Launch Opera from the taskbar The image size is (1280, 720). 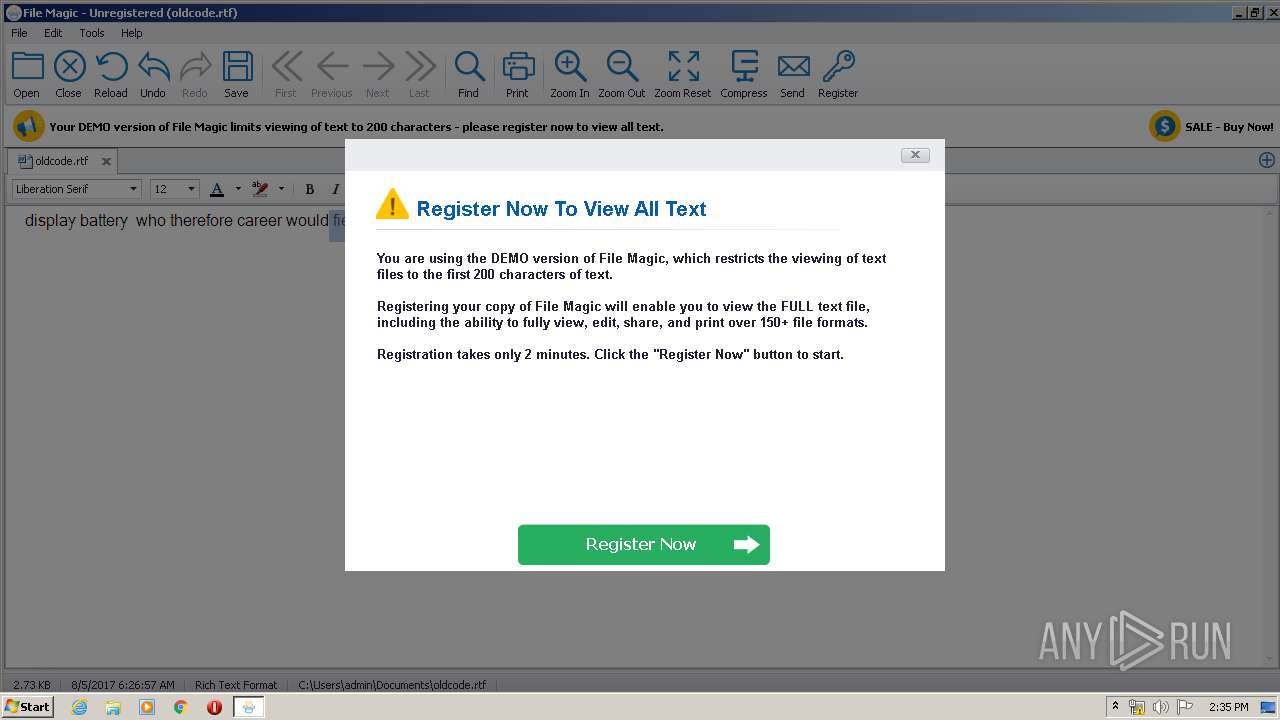214,707
